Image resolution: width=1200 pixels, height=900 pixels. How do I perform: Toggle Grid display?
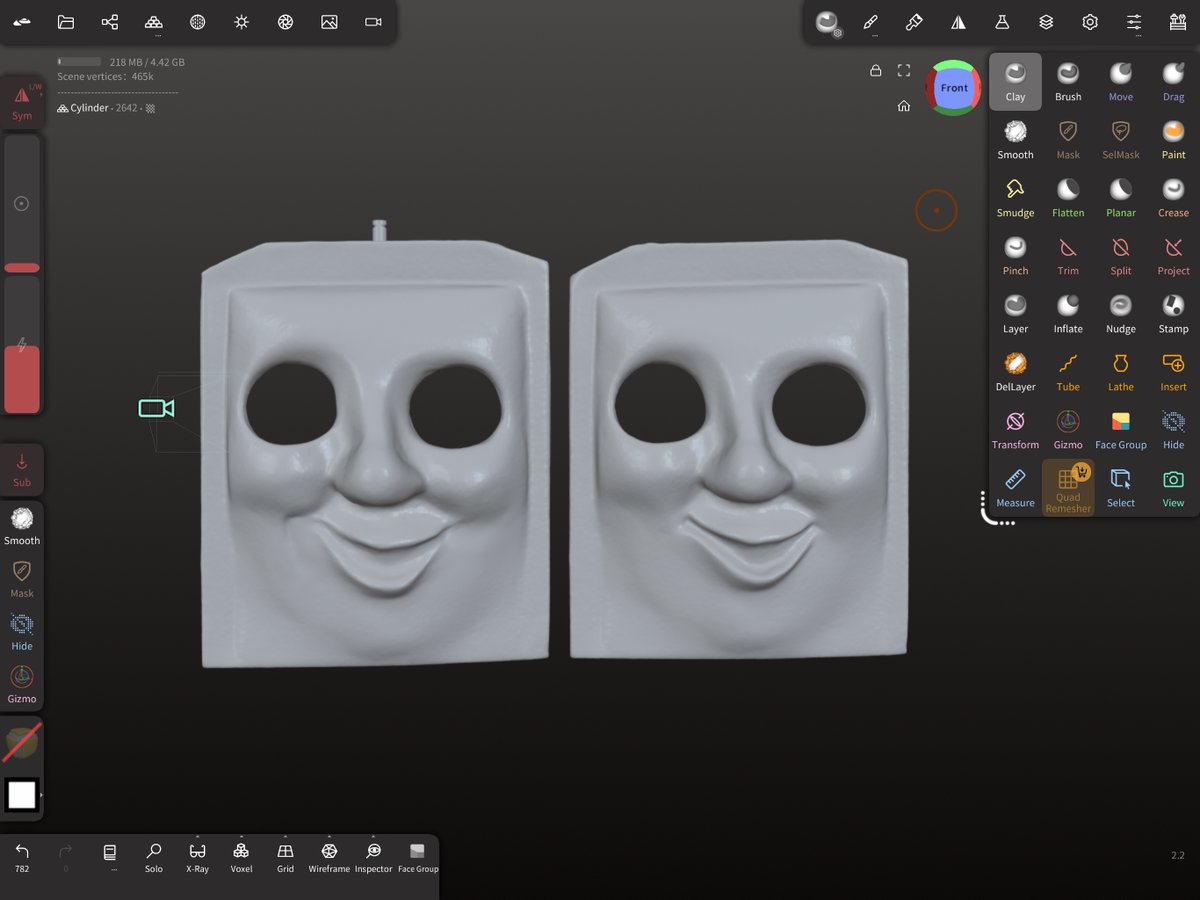[x=285, y=857]
